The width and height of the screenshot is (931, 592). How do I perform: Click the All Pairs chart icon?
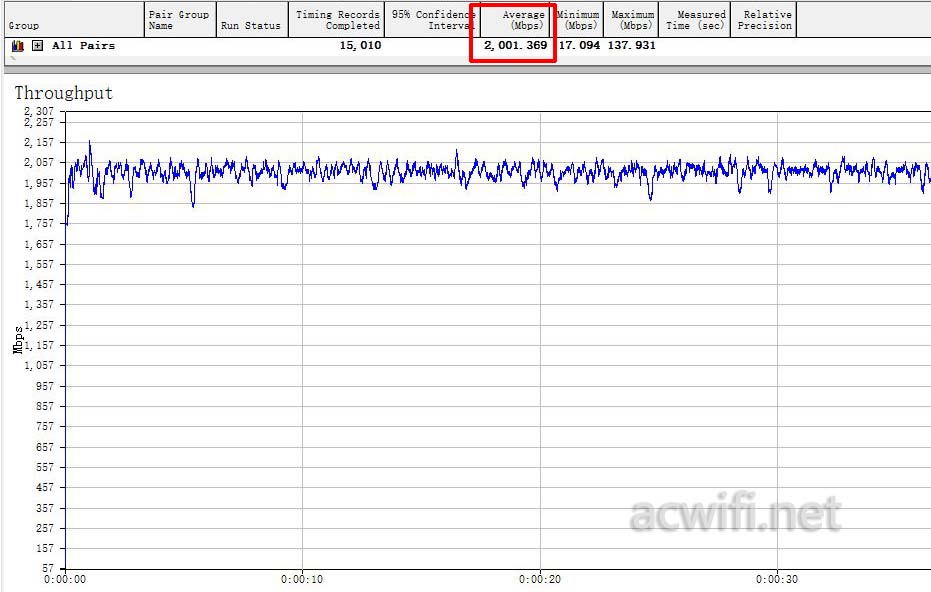(18, 46)
